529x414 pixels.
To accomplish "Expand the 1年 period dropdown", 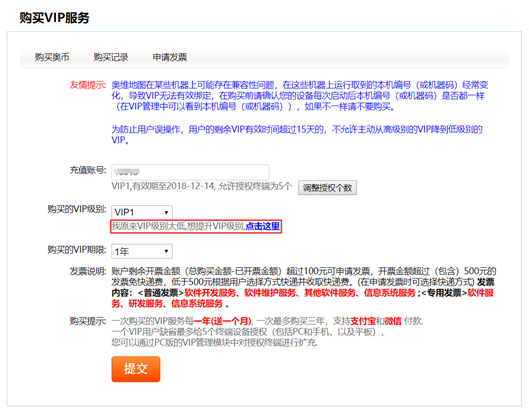I will 142,251.
